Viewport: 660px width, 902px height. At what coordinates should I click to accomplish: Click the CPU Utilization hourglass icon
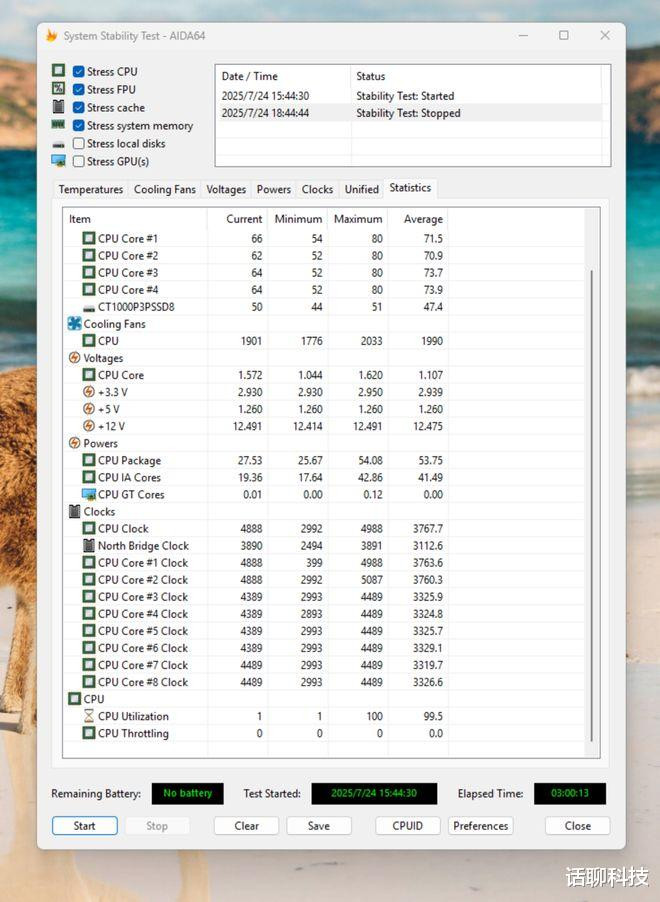[89, 716]
